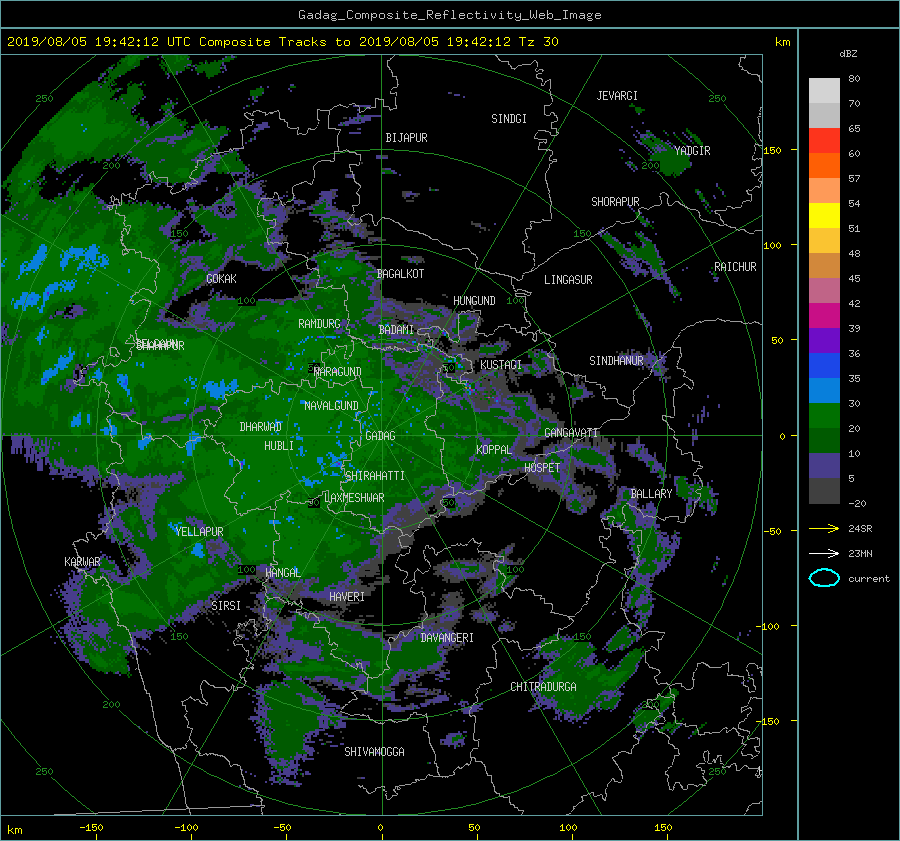Click the DHARWAD city label

[x=261, y=427]
